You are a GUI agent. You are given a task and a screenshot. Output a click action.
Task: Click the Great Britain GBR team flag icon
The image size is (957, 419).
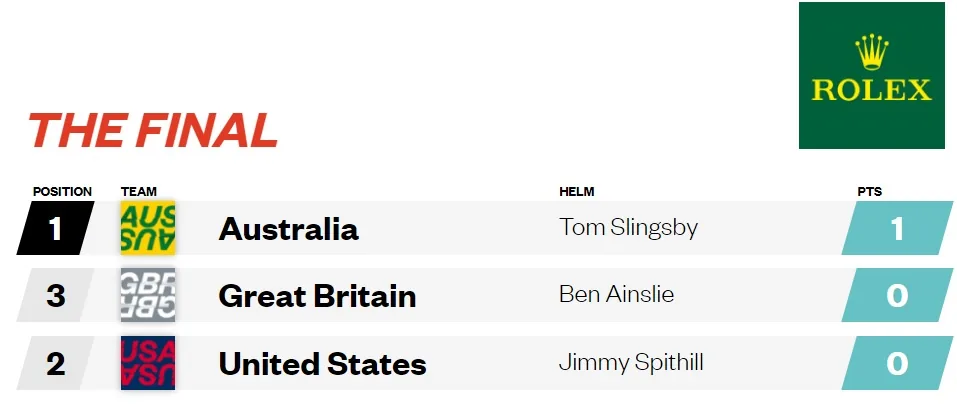point(148,295)
